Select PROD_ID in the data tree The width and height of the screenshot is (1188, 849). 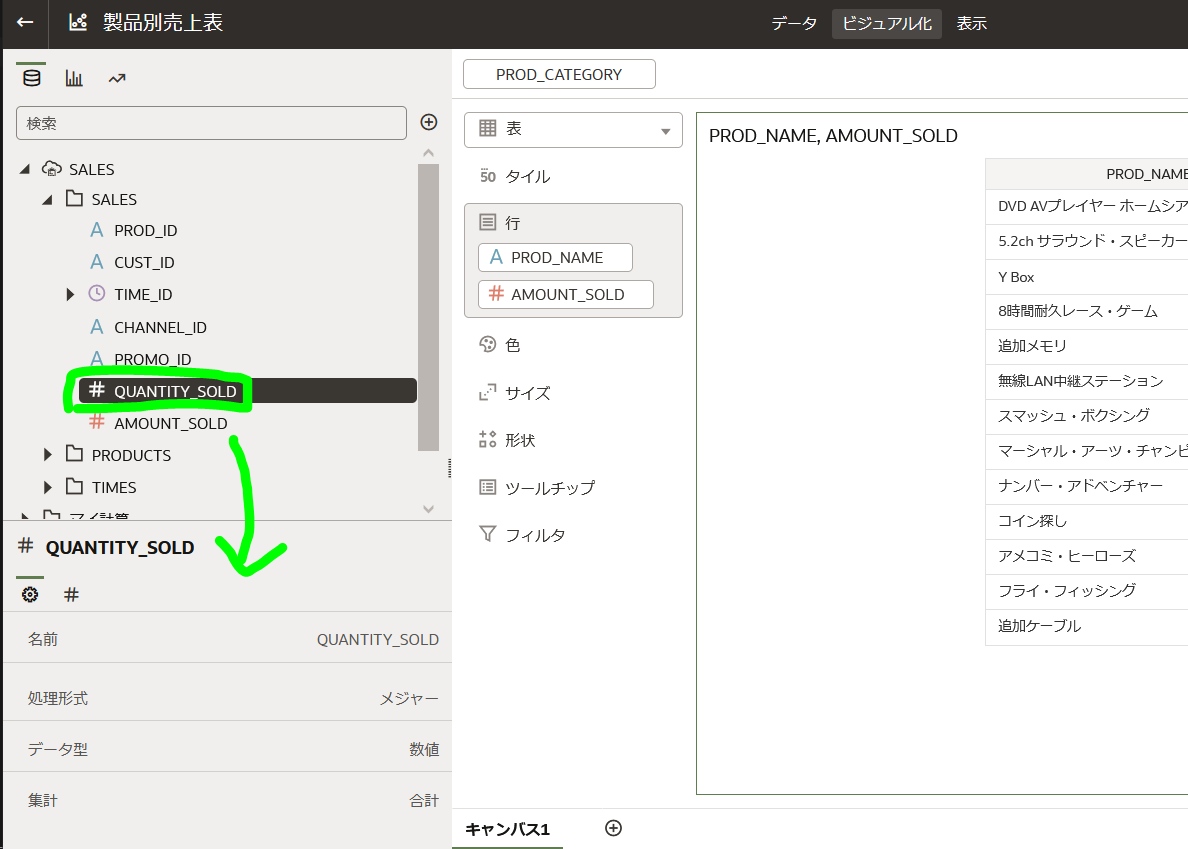click(x=145, y=230)
